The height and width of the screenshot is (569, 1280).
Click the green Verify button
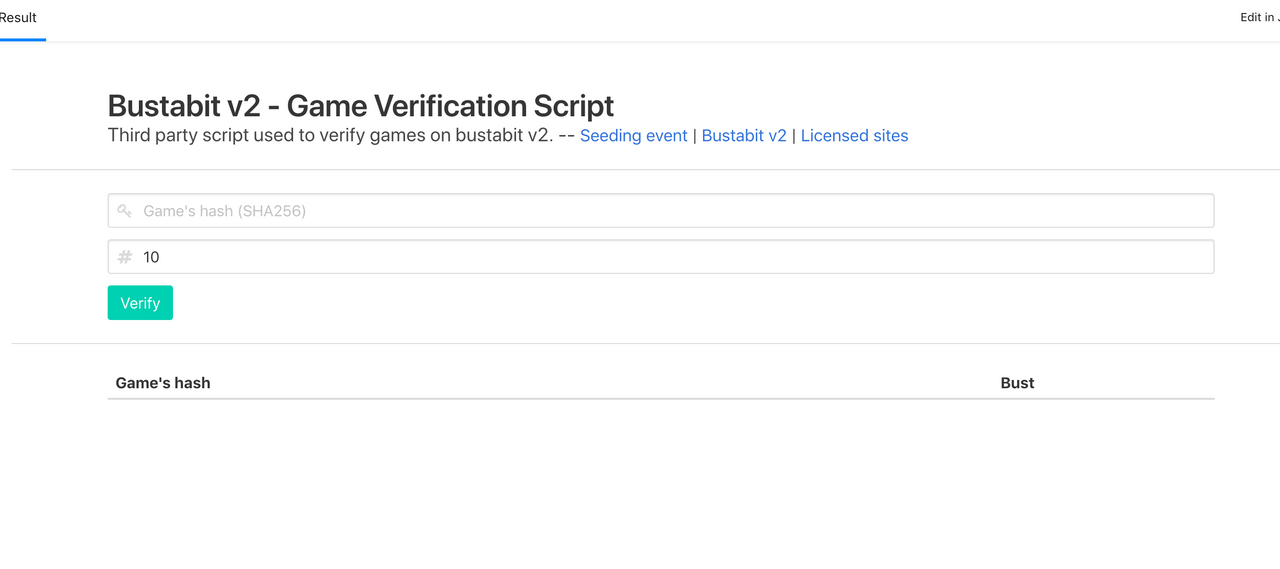pyautogui.click(x=140, y=303)
